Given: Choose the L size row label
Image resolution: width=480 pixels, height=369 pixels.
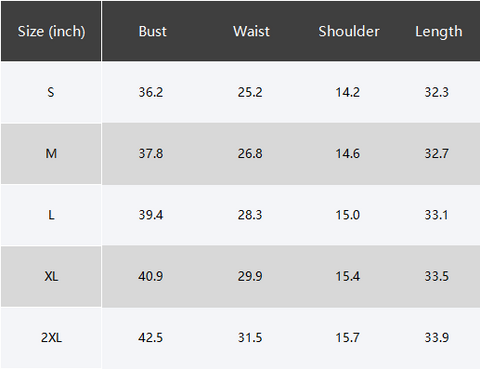Looking at the screenshot, I should tap(51, 215).
